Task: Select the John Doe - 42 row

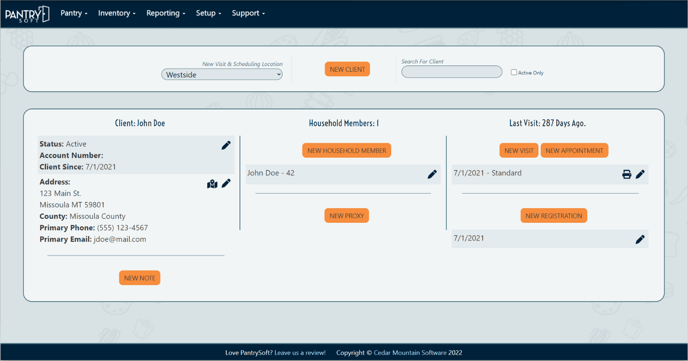Action: (343, 174)
